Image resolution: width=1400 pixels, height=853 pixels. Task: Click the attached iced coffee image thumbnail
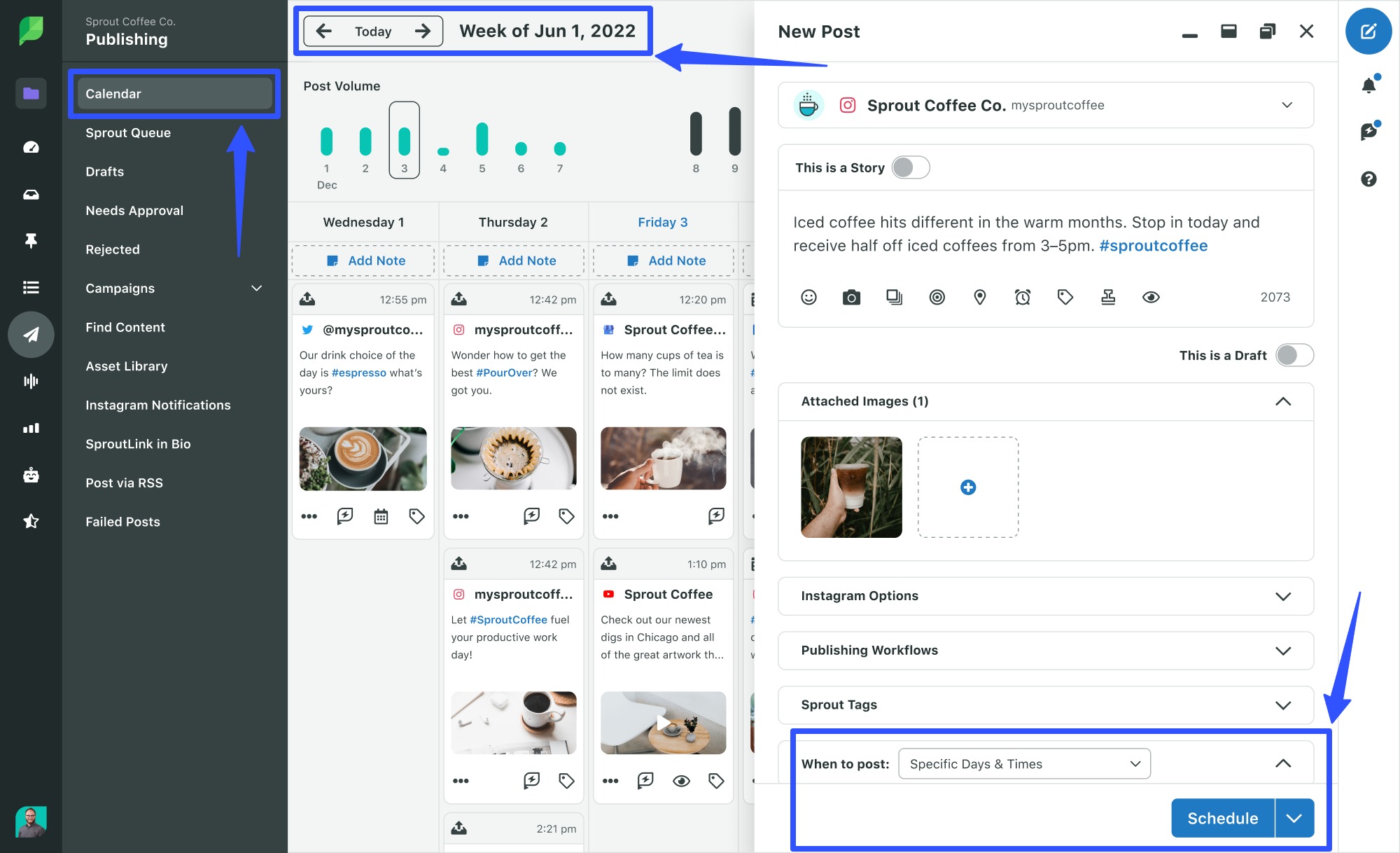click(851, 487)
